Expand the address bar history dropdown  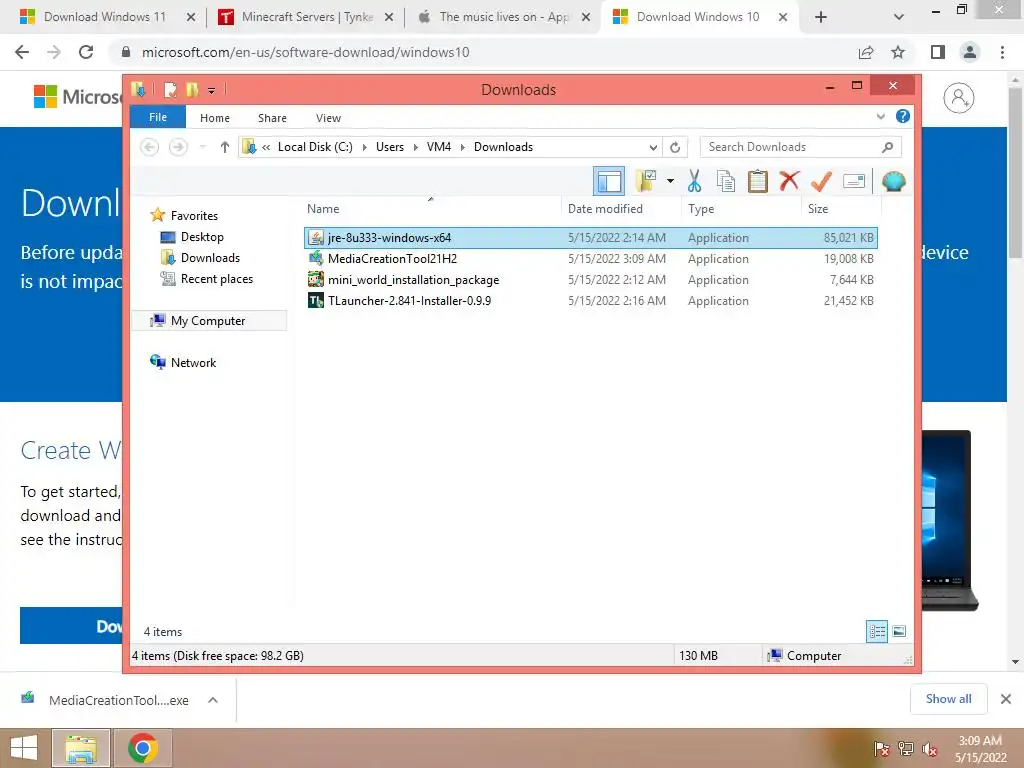653,148
